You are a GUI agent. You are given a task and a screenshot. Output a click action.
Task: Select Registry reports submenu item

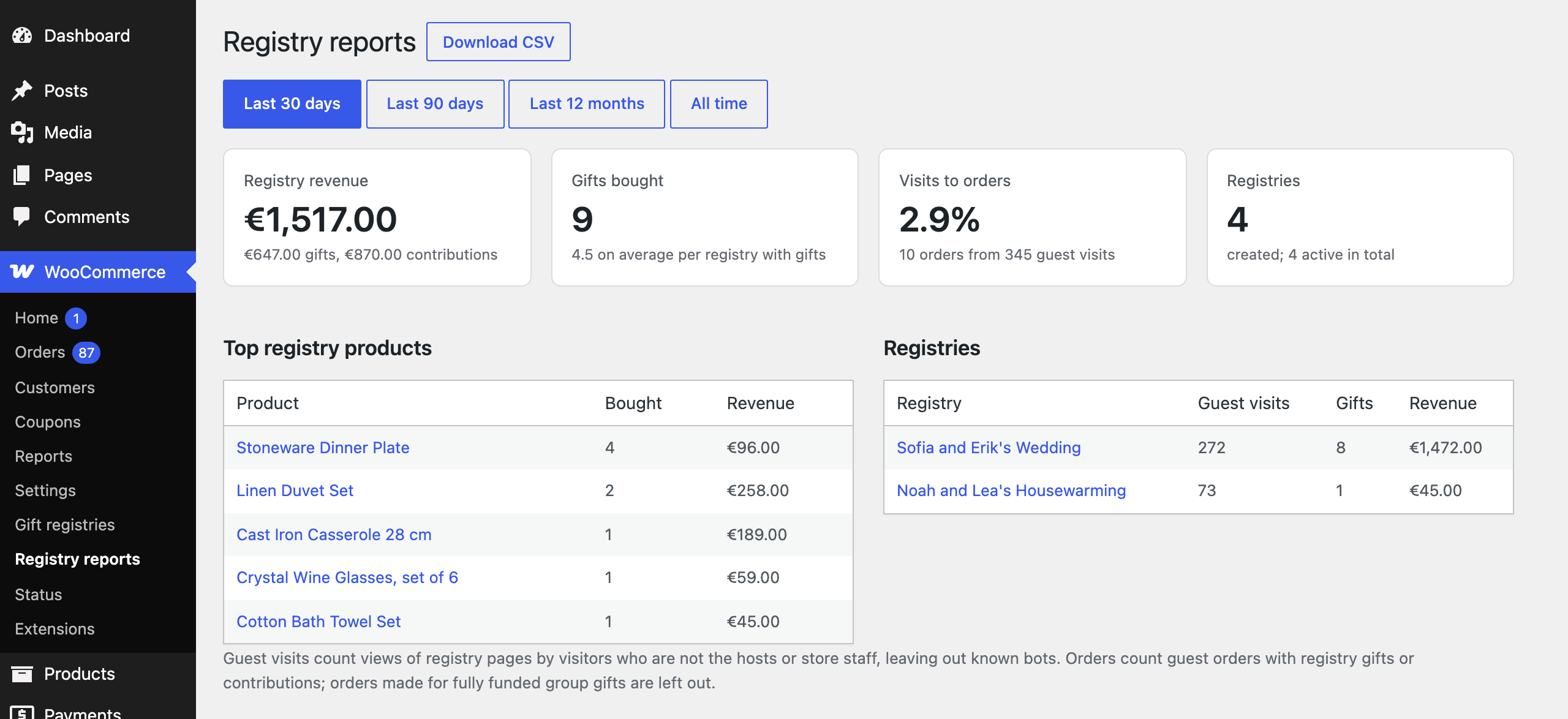(x=77, y=559)
